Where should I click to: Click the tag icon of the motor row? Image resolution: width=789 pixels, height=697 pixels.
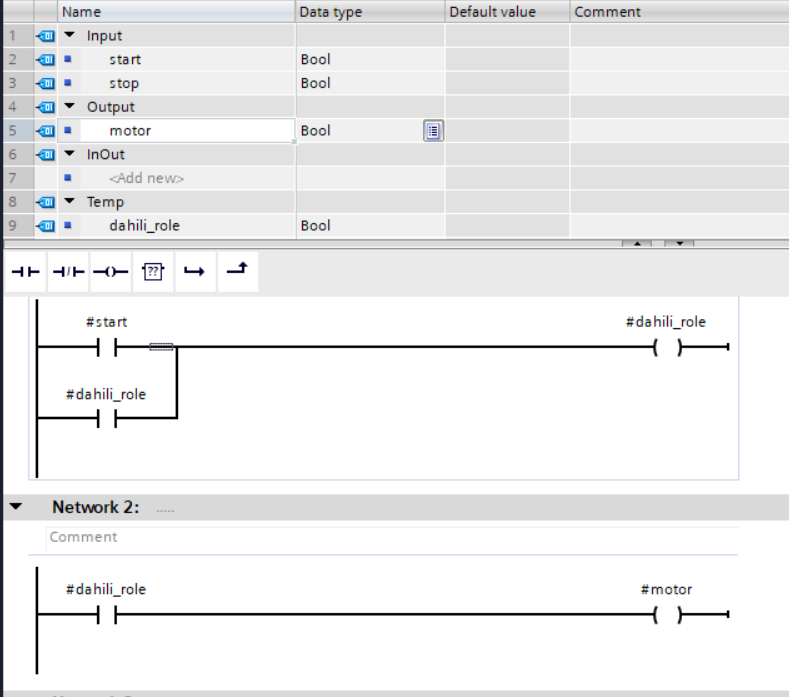point(46,131)
